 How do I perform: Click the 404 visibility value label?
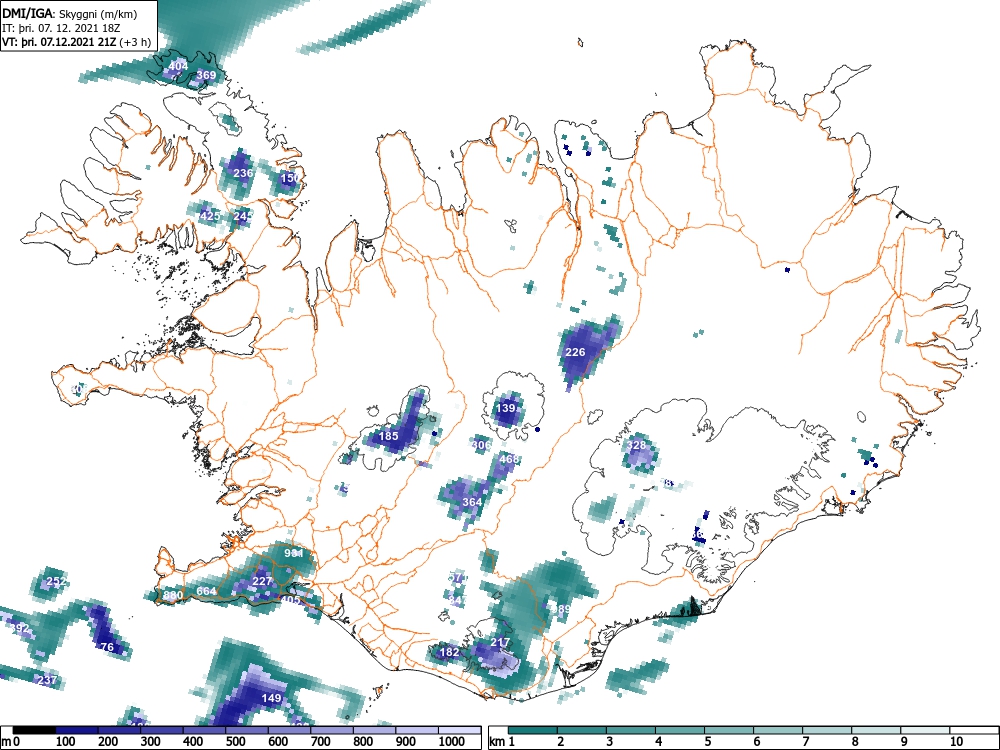tap(179, 66)
